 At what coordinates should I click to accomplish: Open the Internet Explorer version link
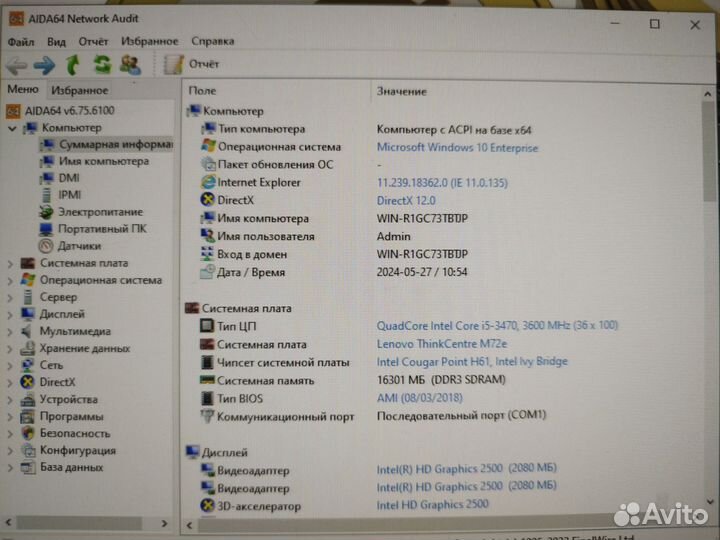point(442,183)
